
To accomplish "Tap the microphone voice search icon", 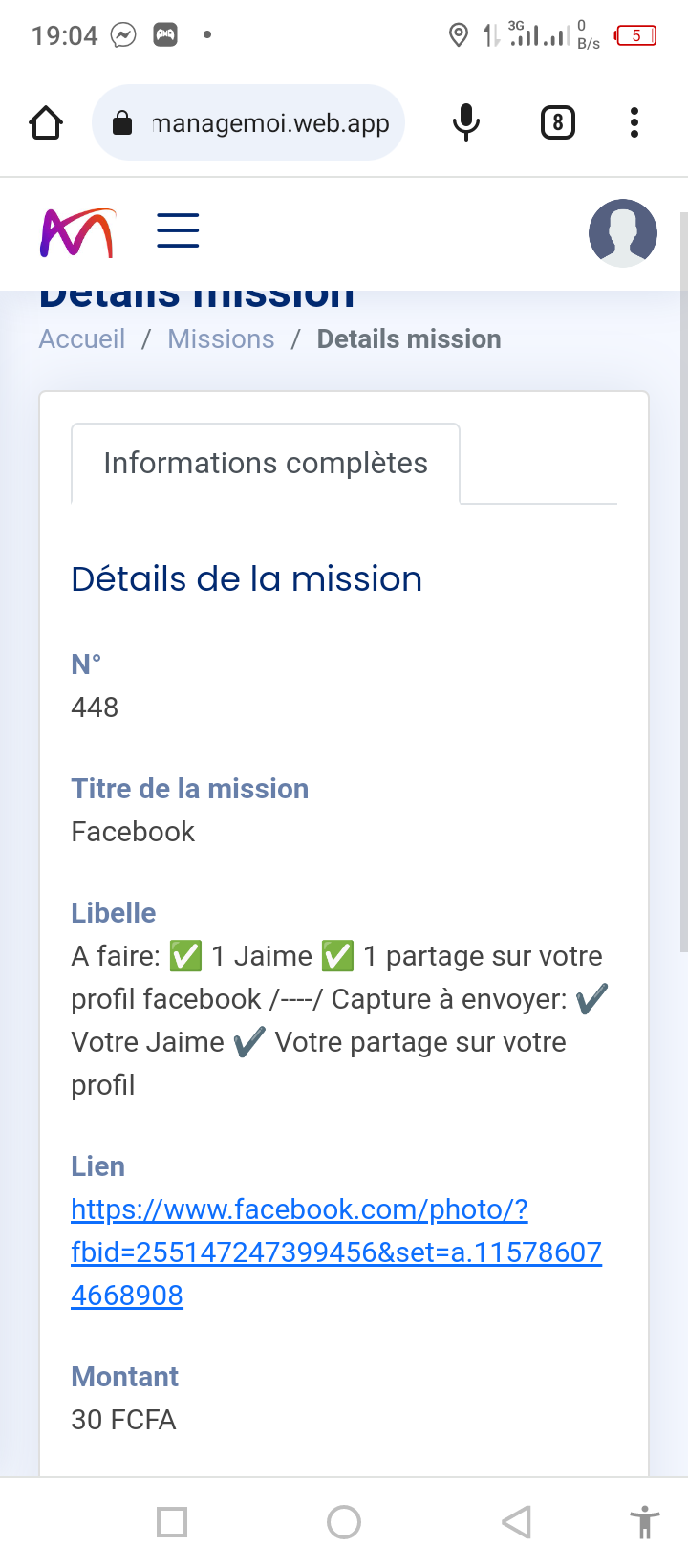I will [465, 122].
